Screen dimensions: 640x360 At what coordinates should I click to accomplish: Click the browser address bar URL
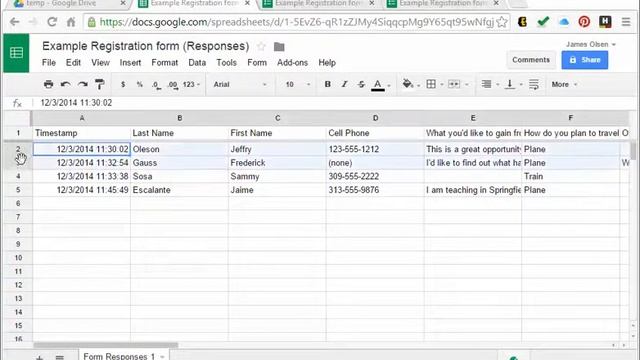pos(297,22)
